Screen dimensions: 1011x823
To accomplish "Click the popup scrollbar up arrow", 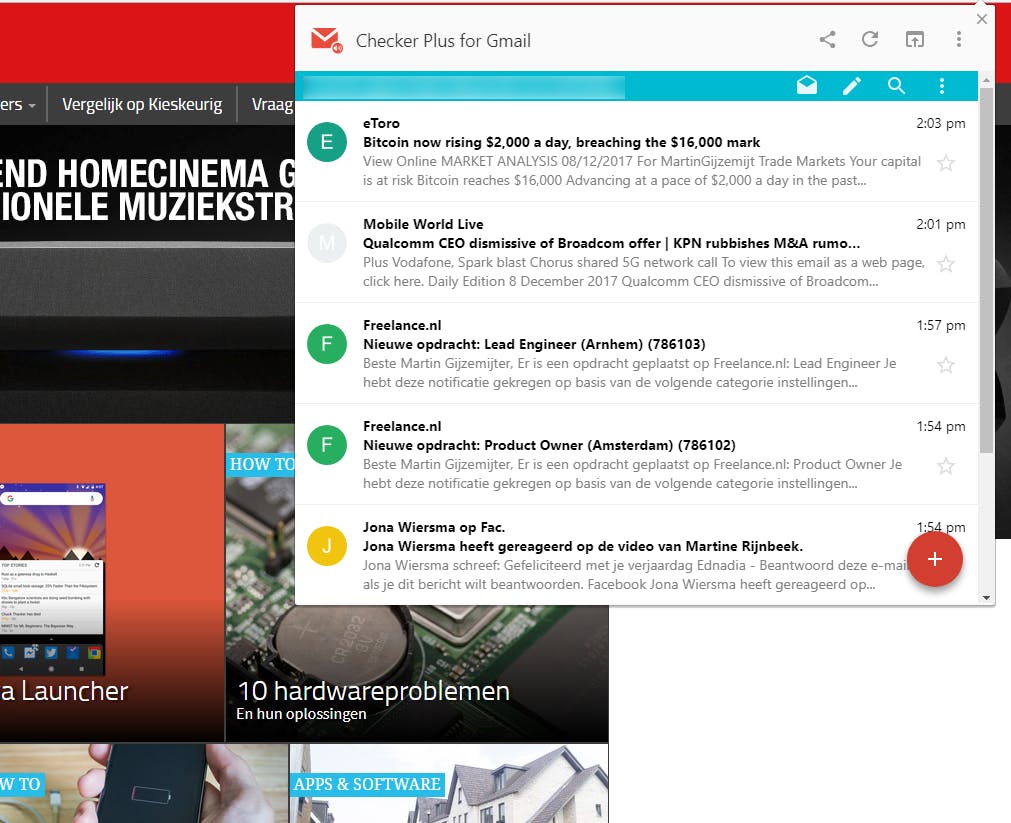I will point(986,81).
